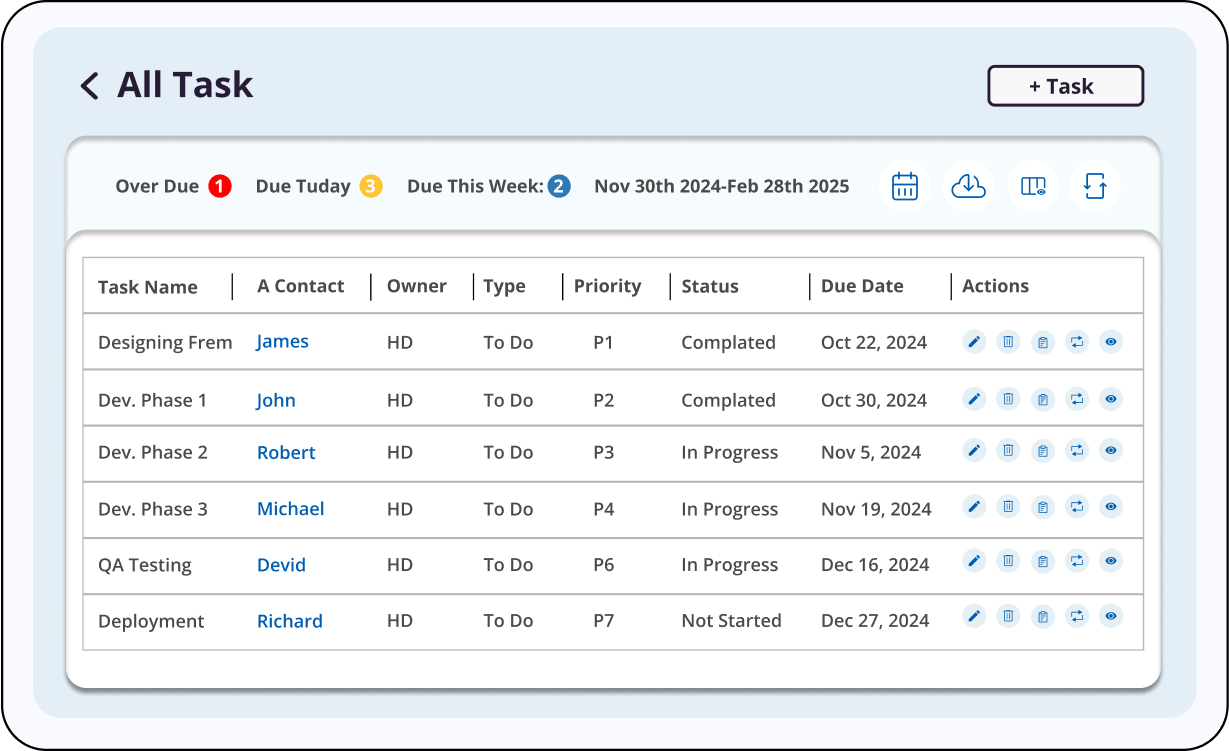Click the sync/refresh icon in toolbar
Screen dimensions: 1229x751
pyautogui.click(x=1095, y=187)
